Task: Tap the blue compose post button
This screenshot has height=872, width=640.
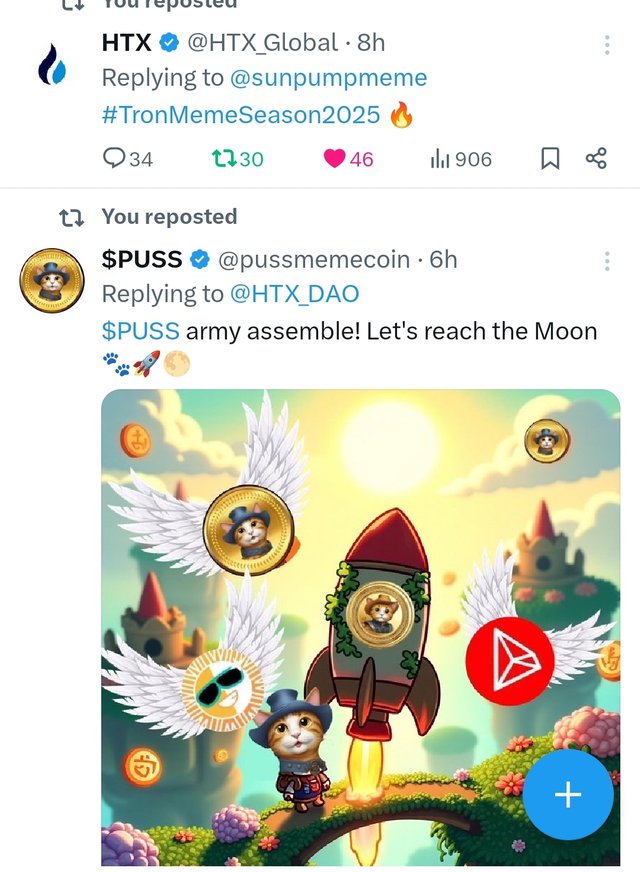Action: [x=568, y=794]
